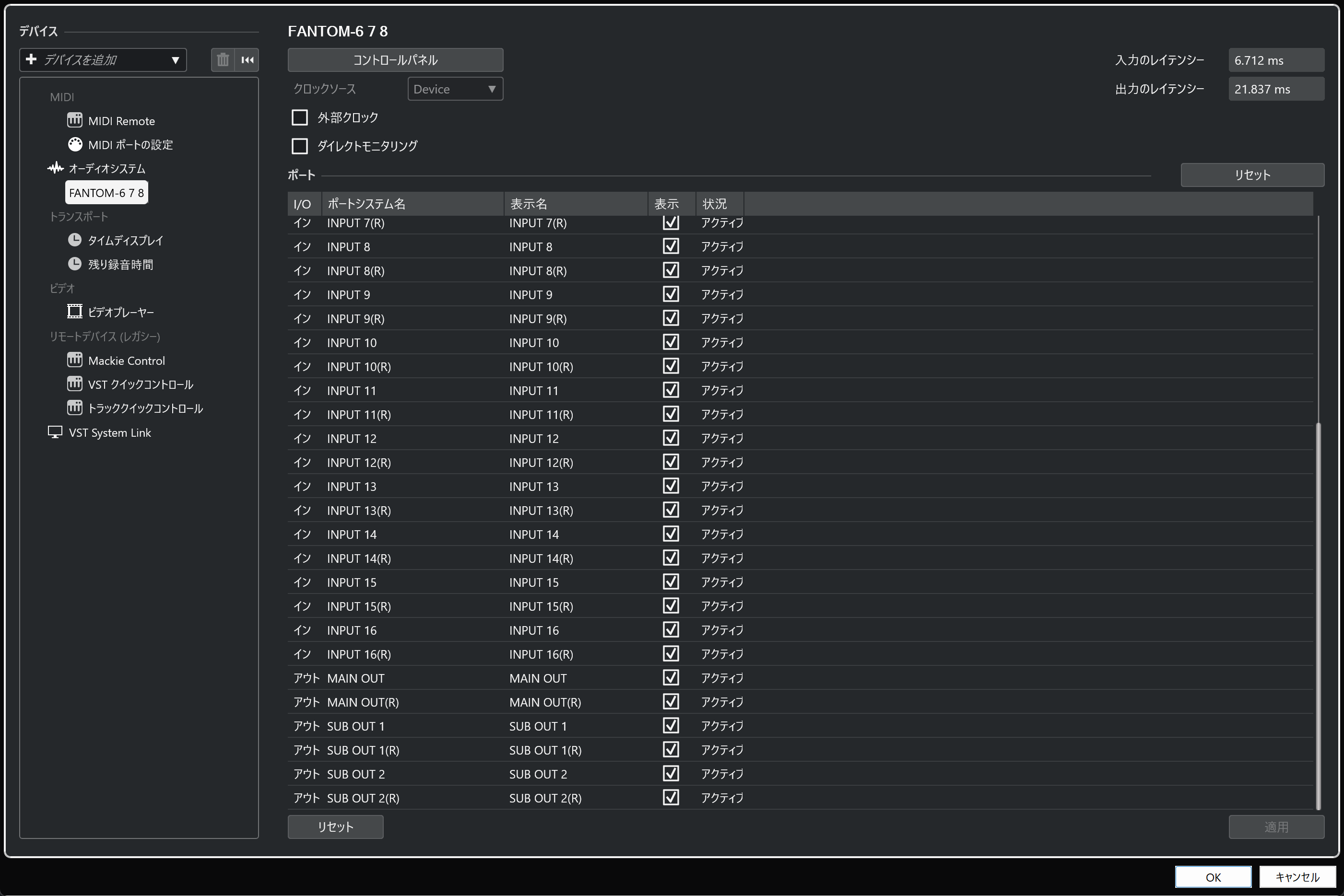Click the 状況 column header

tap(720, 204)
